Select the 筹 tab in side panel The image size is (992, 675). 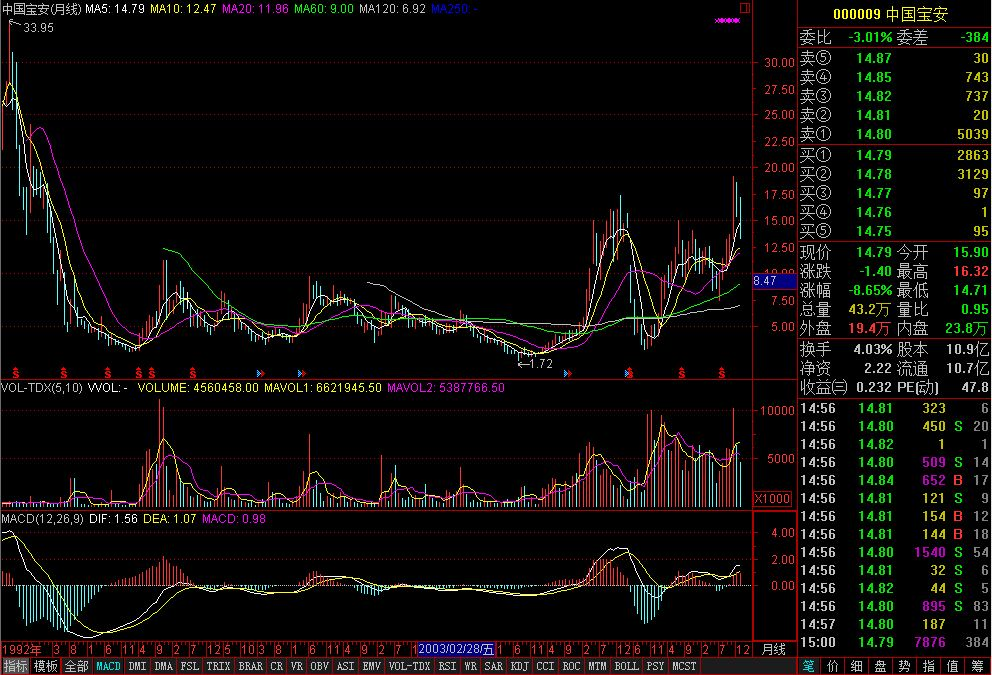(977, 666)
